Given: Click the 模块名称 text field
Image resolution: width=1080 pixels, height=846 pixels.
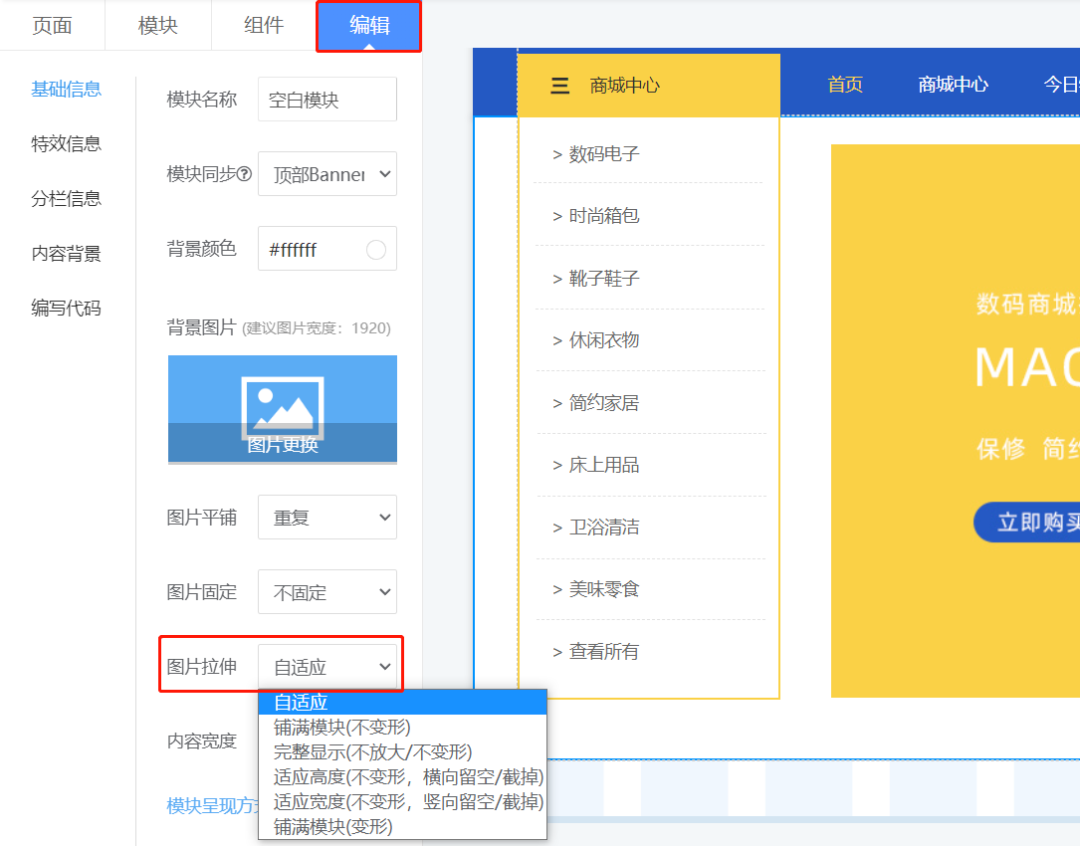Looking at the screenshot, I should [x=327, y=100].
